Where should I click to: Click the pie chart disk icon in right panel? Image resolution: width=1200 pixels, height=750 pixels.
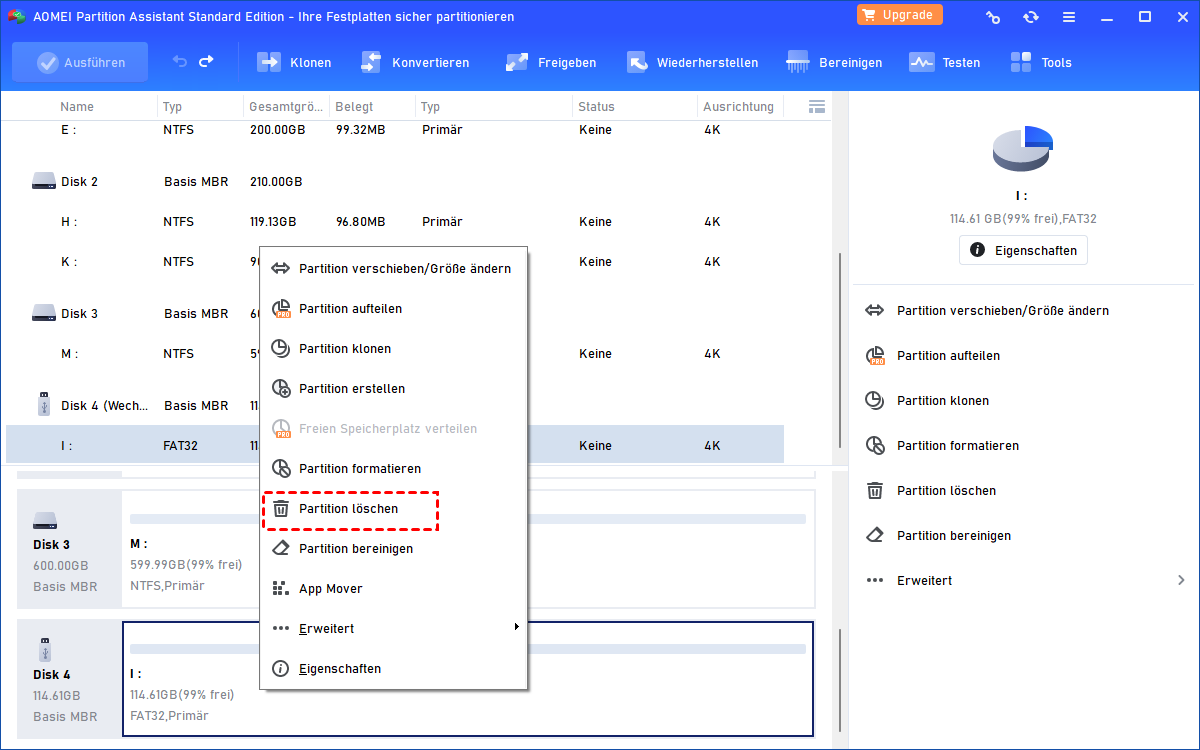pos(1023,149)
